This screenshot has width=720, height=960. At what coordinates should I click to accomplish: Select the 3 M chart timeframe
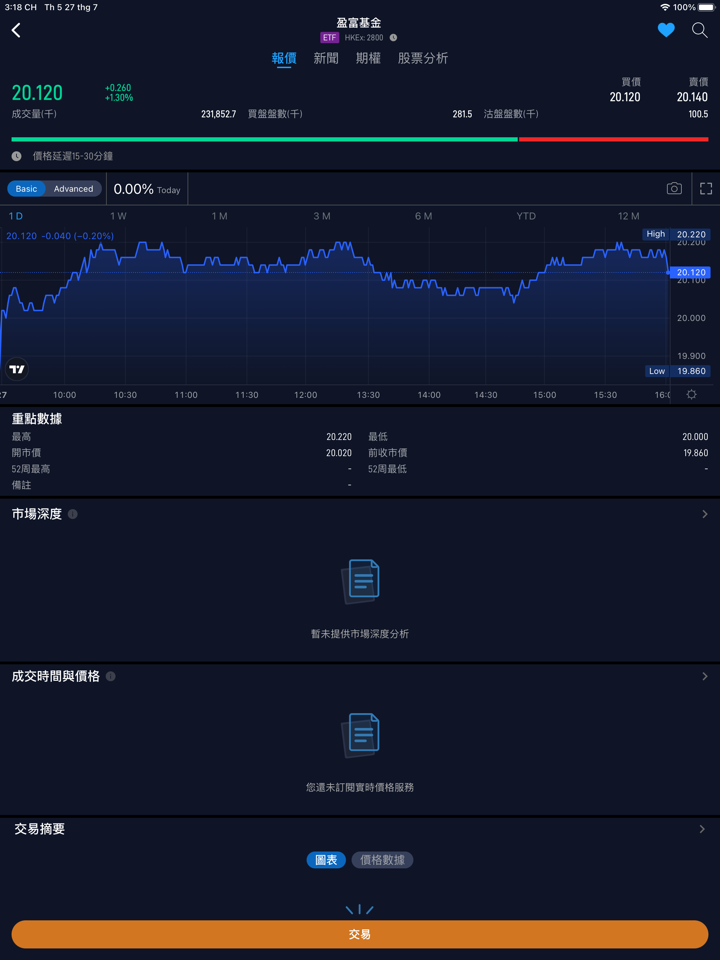321,216
